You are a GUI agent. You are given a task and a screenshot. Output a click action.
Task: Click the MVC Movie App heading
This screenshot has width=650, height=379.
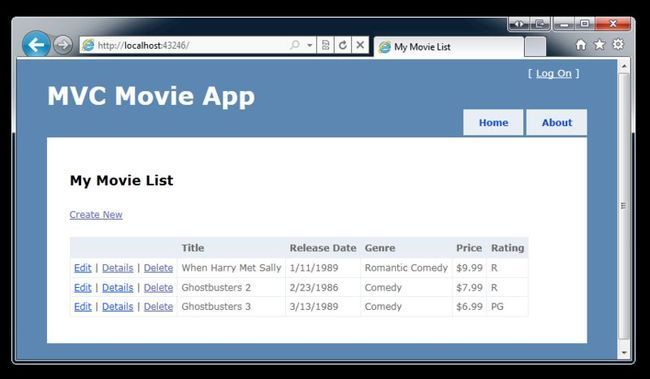pos(151,96)
